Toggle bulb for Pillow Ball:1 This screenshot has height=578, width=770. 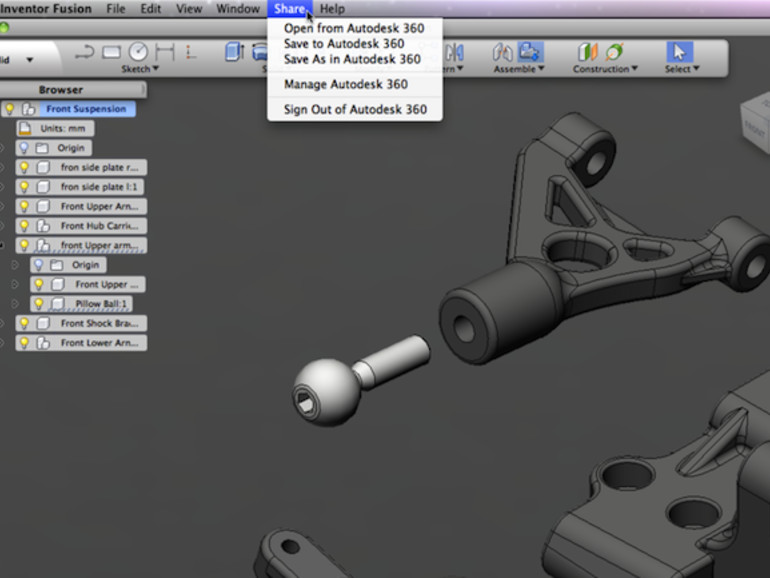pyautogui.click(x=38, y=304)
